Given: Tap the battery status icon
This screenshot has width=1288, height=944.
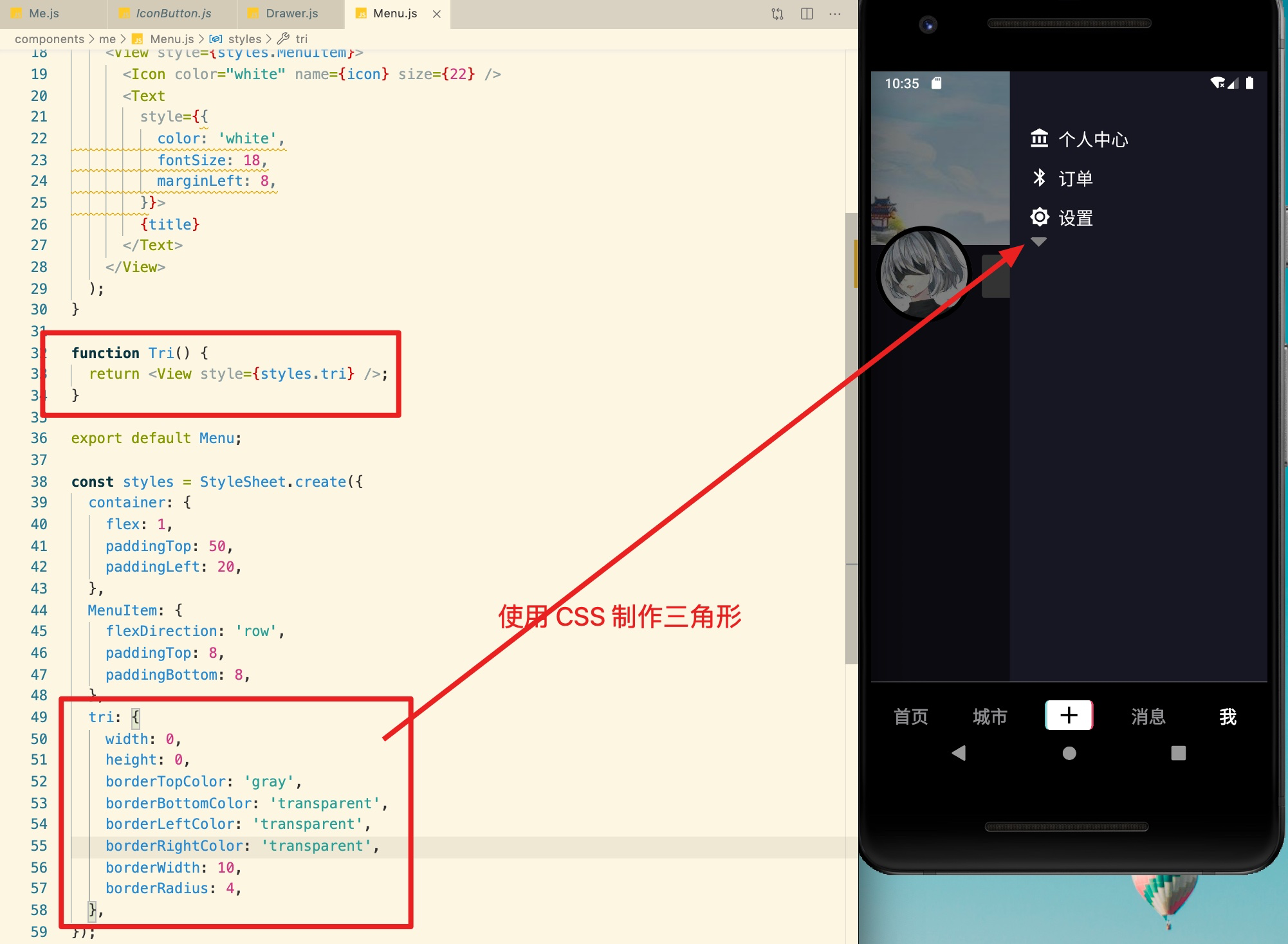Looking at the screenshot, I should pos(1249,83).
